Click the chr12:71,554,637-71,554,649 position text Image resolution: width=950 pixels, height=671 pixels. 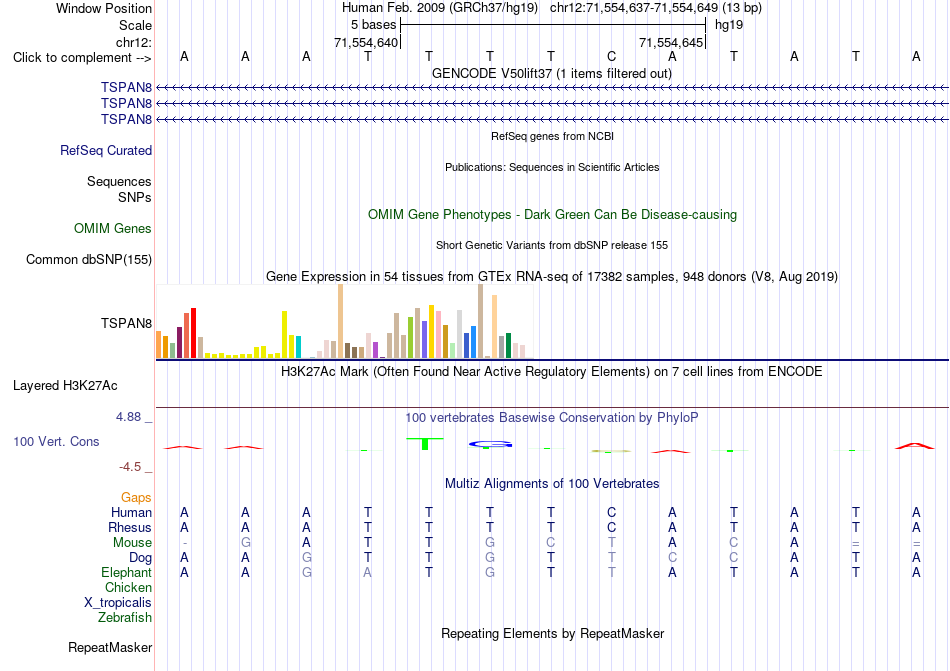(x=656, y=8)
